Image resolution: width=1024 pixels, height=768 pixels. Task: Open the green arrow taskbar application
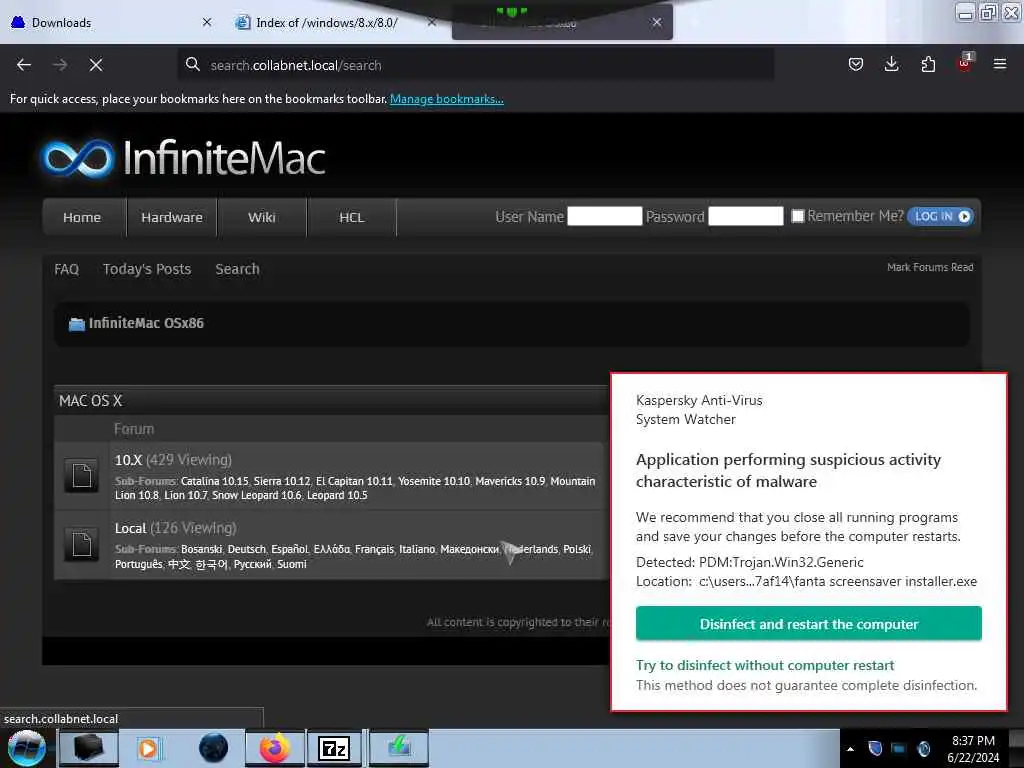click(x=399, y=748)
